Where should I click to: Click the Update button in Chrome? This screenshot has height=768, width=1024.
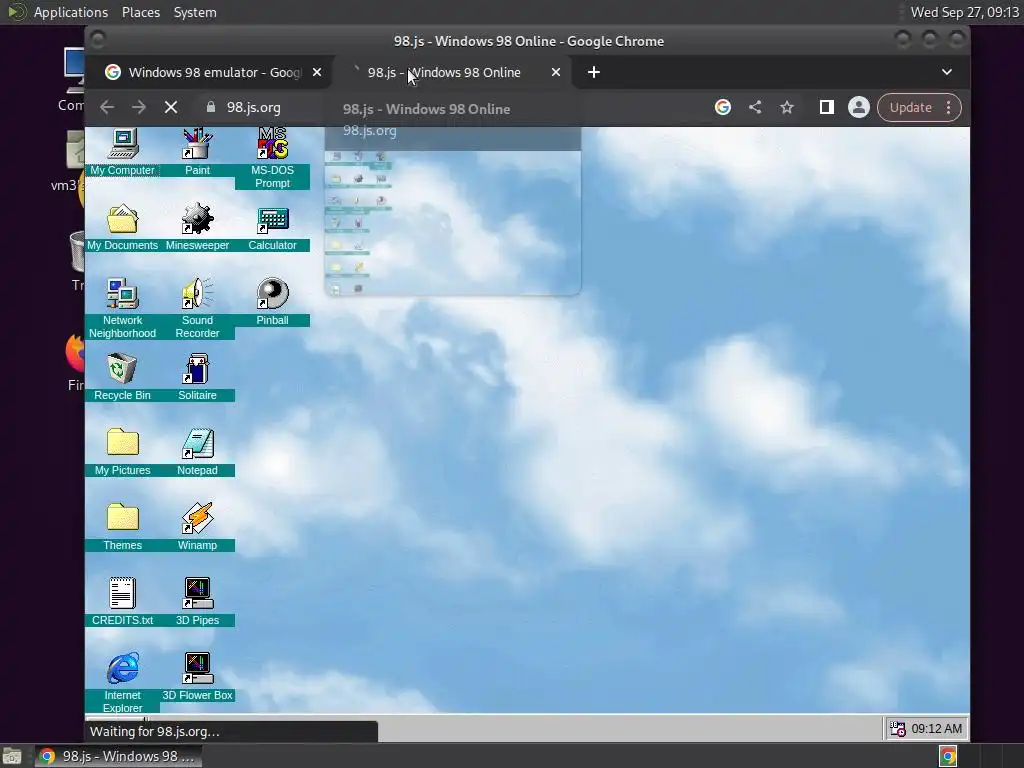click(x=910, y=107)
